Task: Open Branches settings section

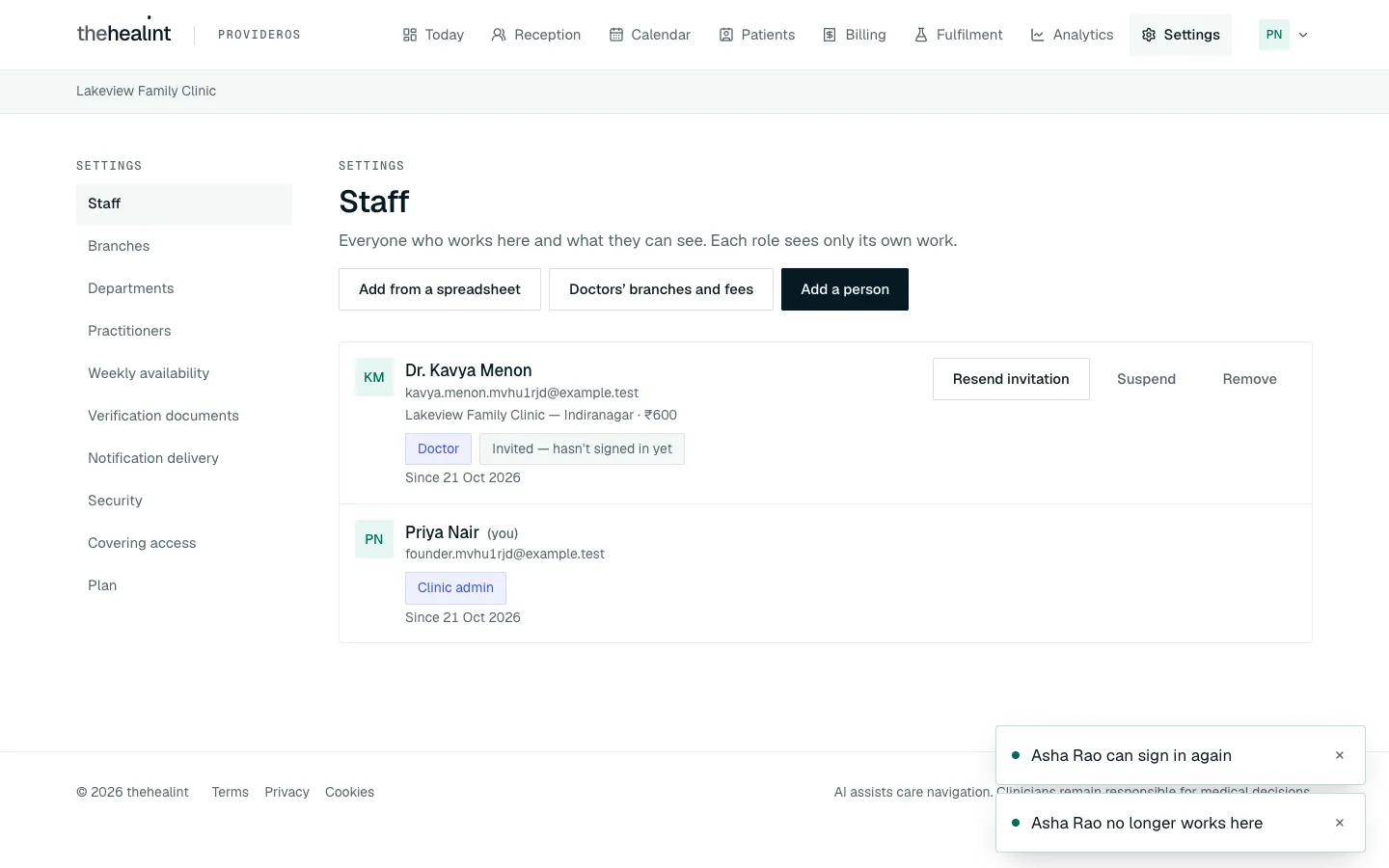Action: (x=184, y=246)
